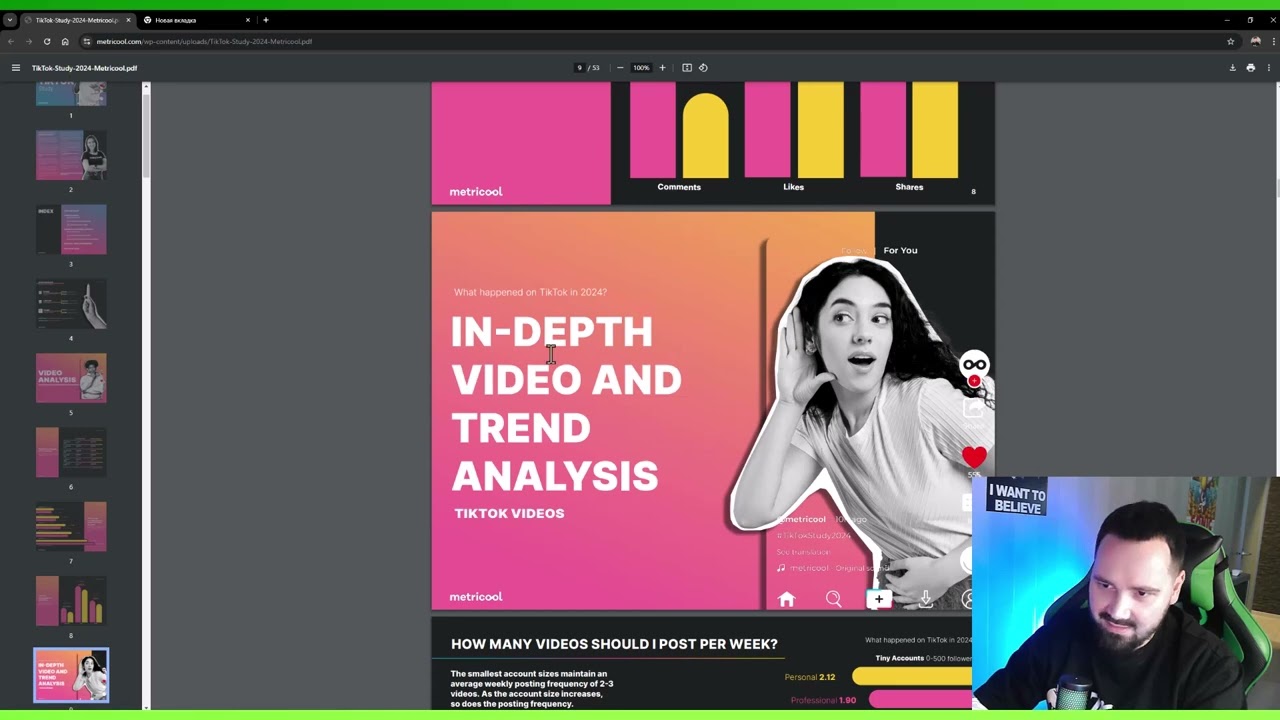Click the metricool infinity profile icon

tap(974, 365)
